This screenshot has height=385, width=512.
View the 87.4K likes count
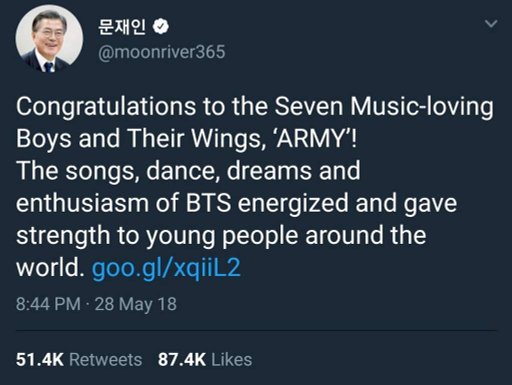(x=182, y=360)
